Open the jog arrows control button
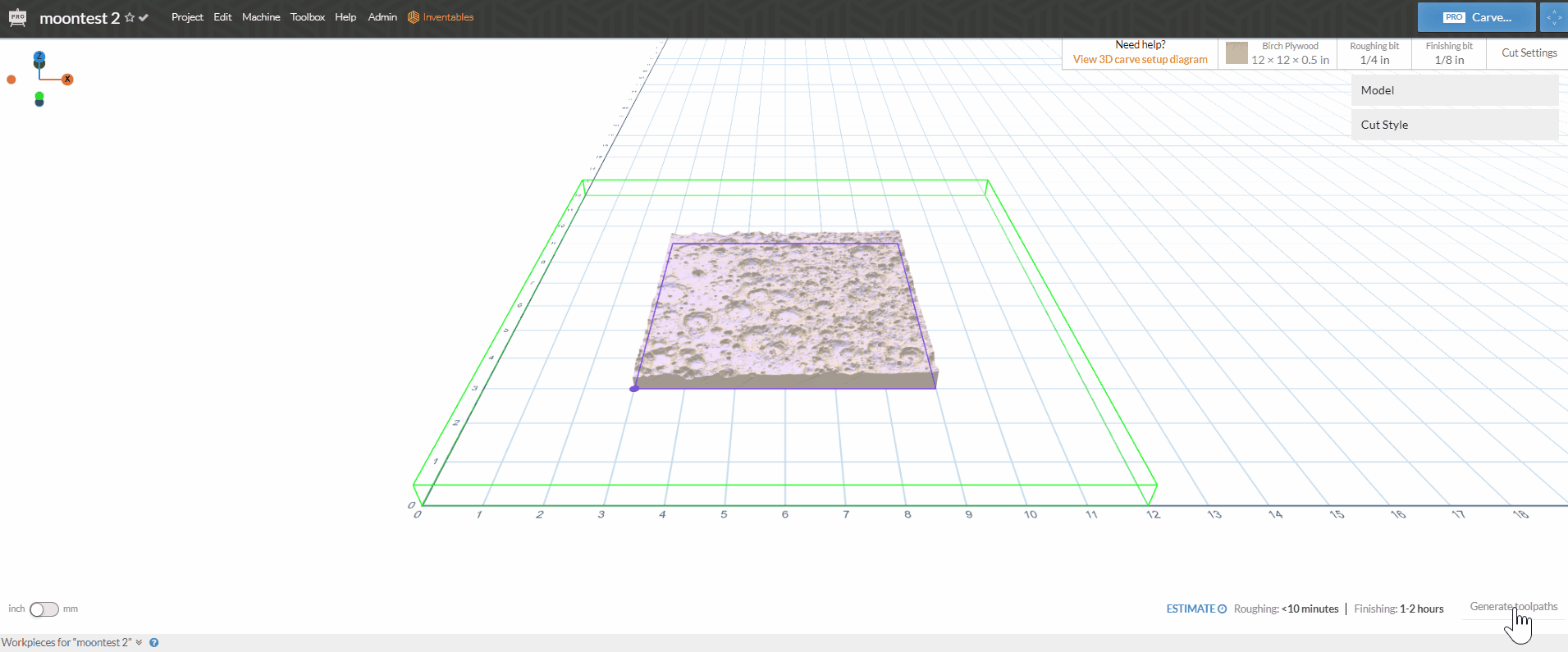 [1554, 17]
